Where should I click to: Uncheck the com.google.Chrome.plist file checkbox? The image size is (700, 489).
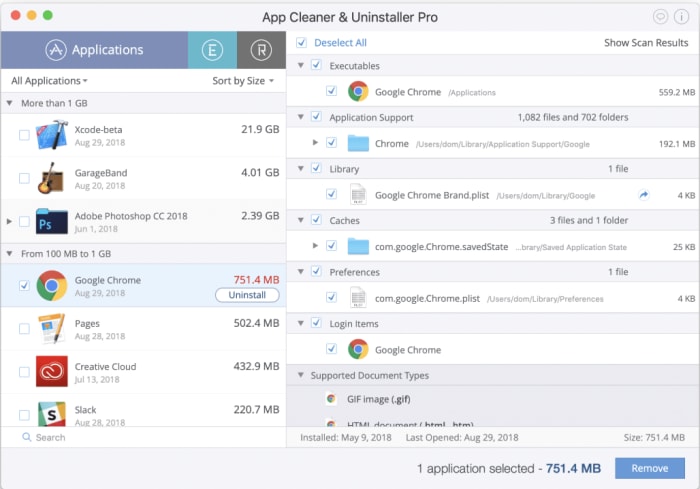pyautogui.click(x=331, y=298)
